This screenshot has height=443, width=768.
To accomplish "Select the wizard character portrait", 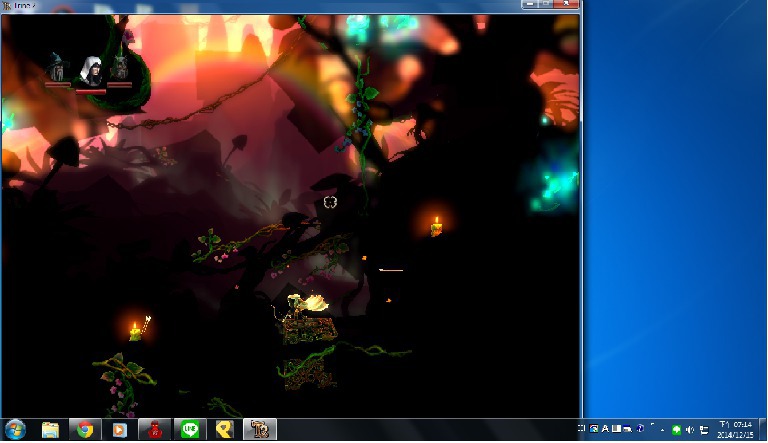I will click(x=58, y=67).
